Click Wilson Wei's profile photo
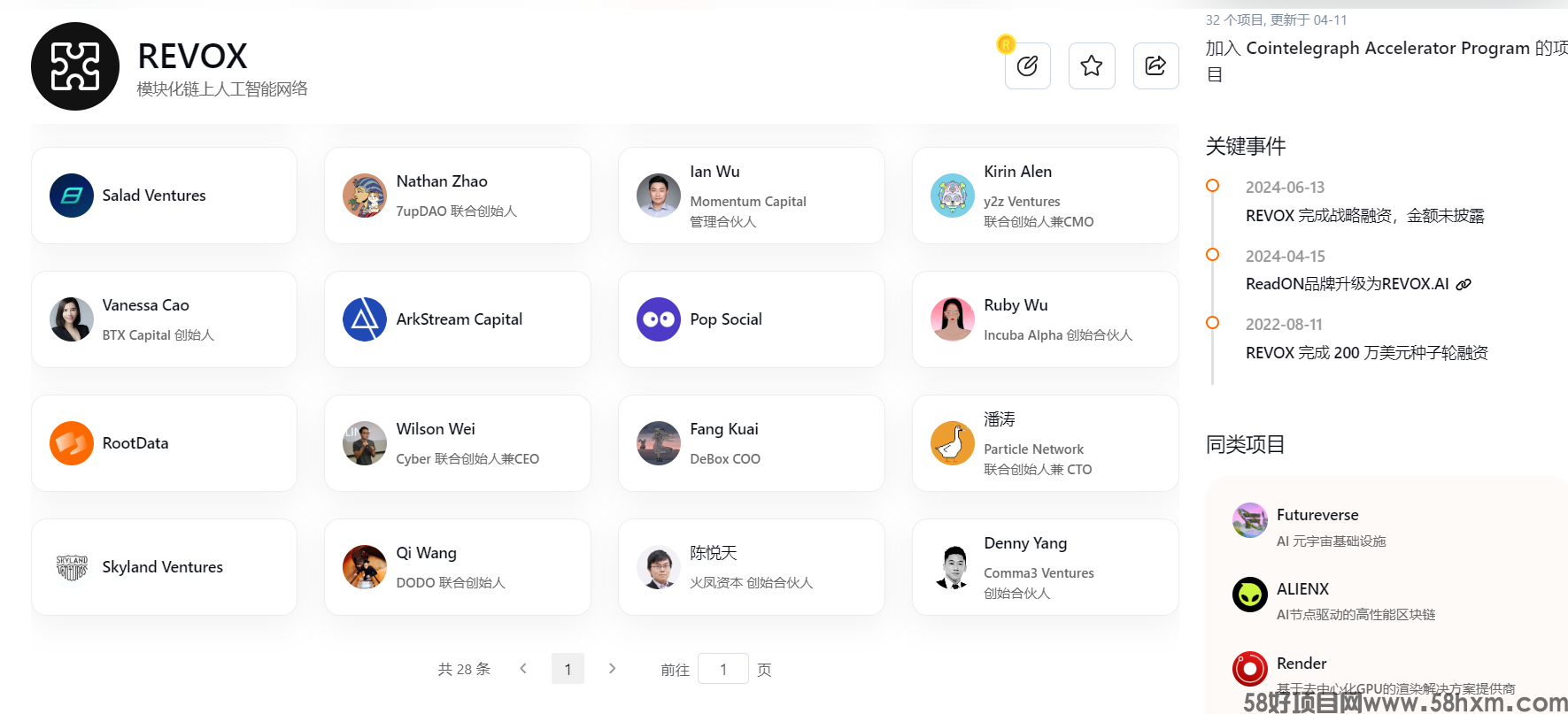The height and width of the screenshot is (714, 1568). tap(365, 443)
